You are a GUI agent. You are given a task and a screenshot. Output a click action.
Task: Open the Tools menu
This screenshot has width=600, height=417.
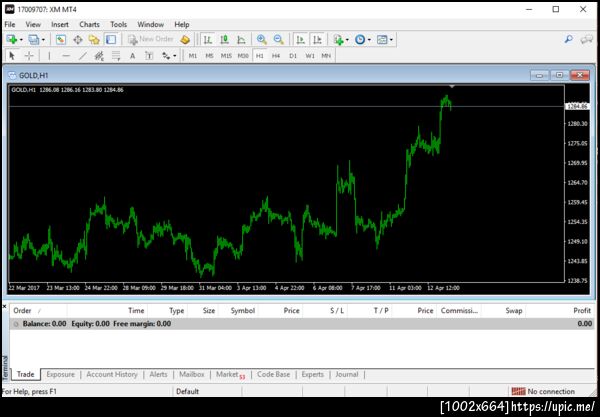[119, 24]
